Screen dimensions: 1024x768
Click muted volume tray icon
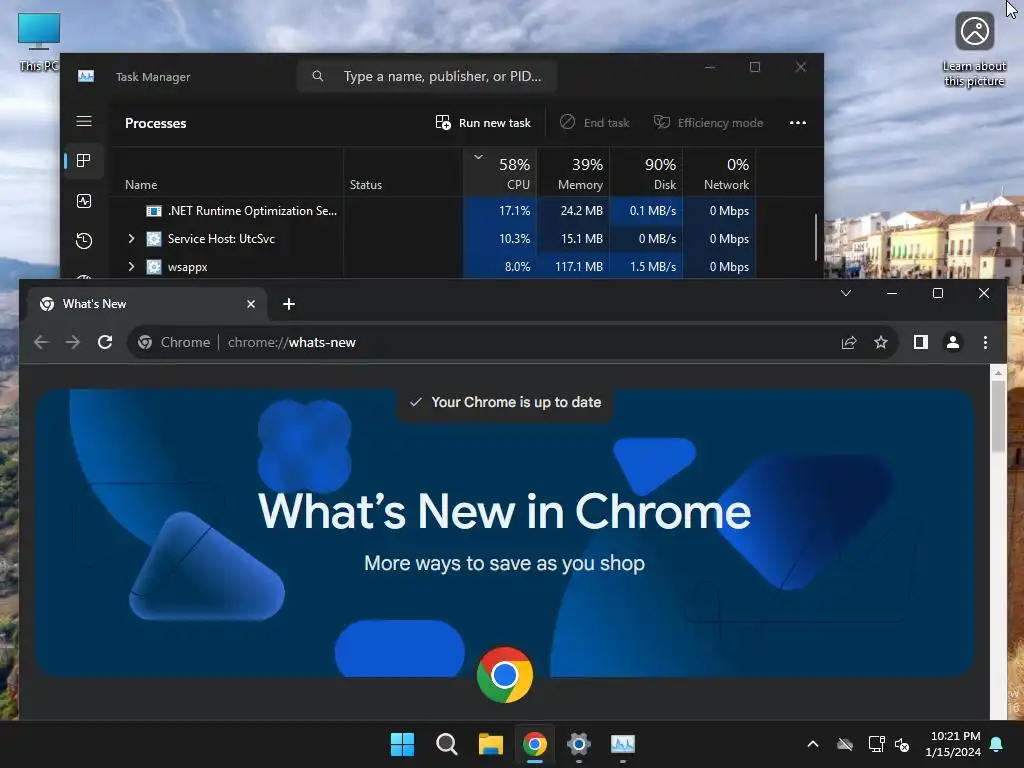[902, 744]
